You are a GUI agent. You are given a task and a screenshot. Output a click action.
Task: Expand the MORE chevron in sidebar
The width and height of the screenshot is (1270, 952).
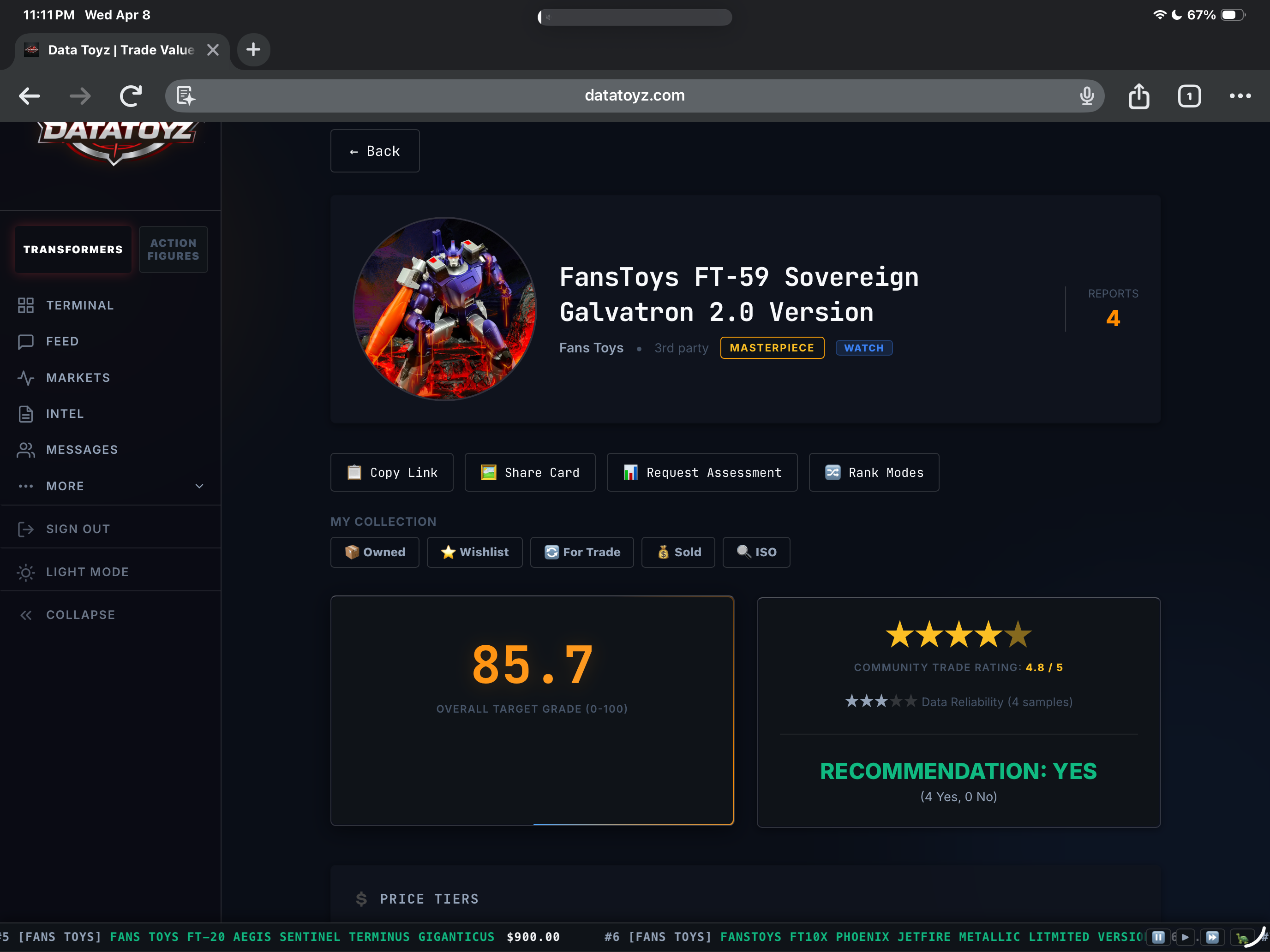point(199,486)
